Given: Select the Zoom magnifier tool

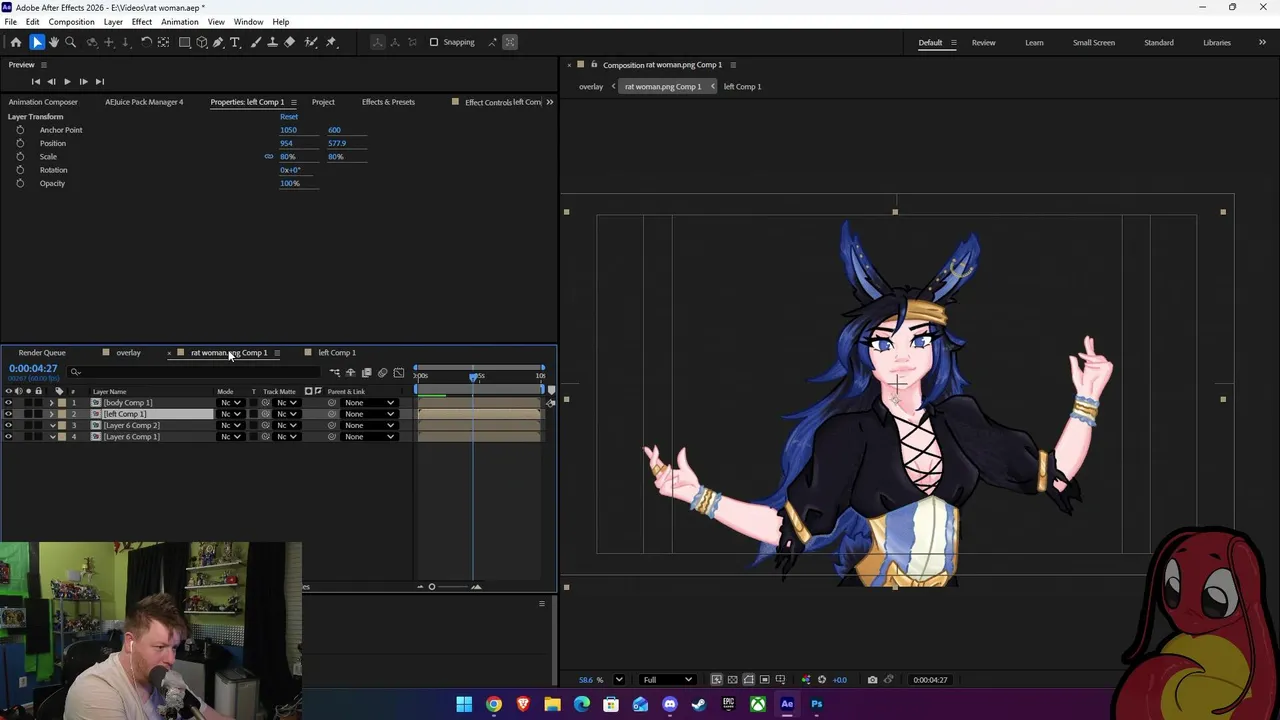Looking at the screenshot, I should (x=70, y=42).
